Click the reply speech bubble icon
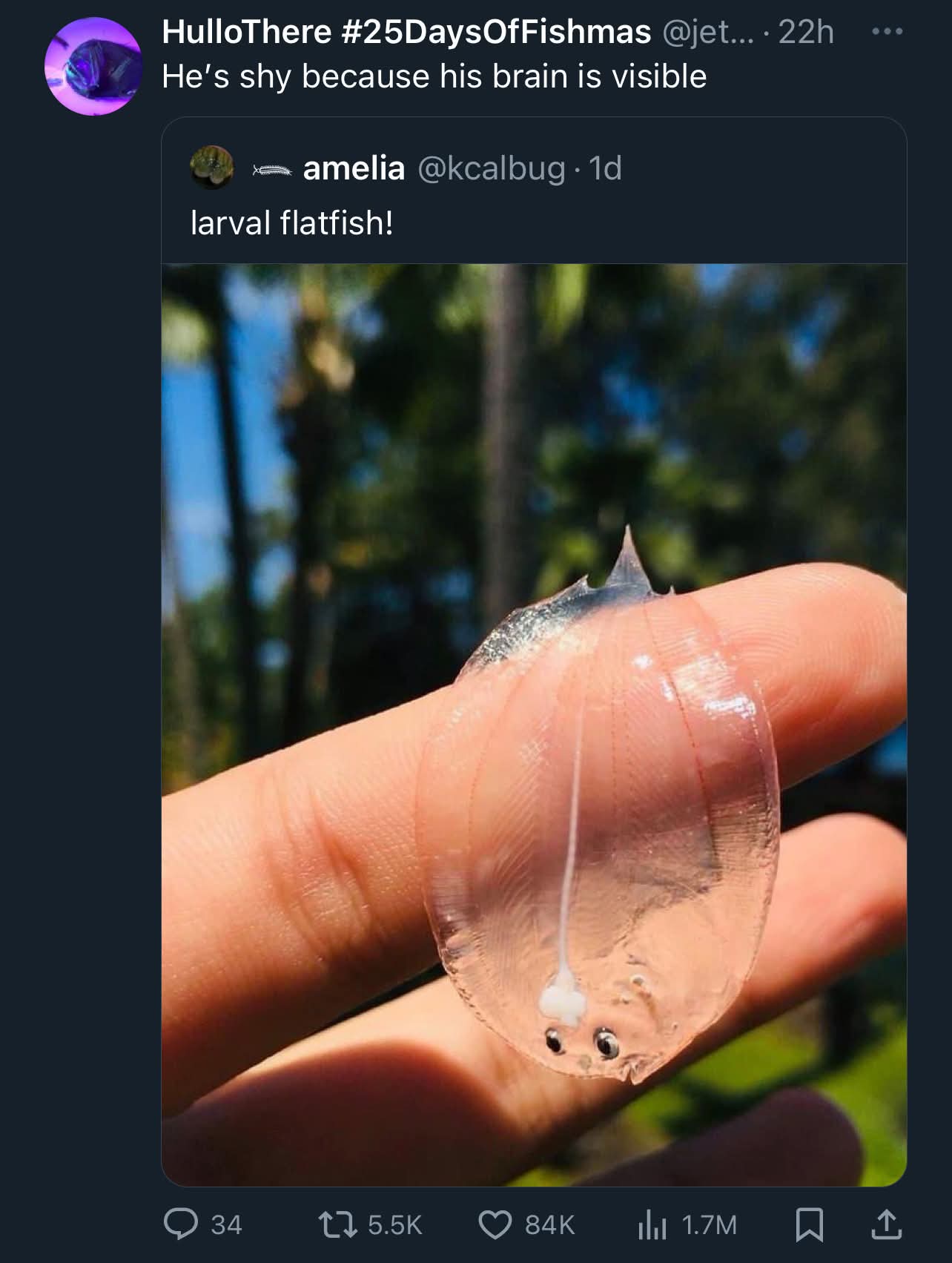Viewport: 952px width, 1263px height. click(x=181, y=1224)
